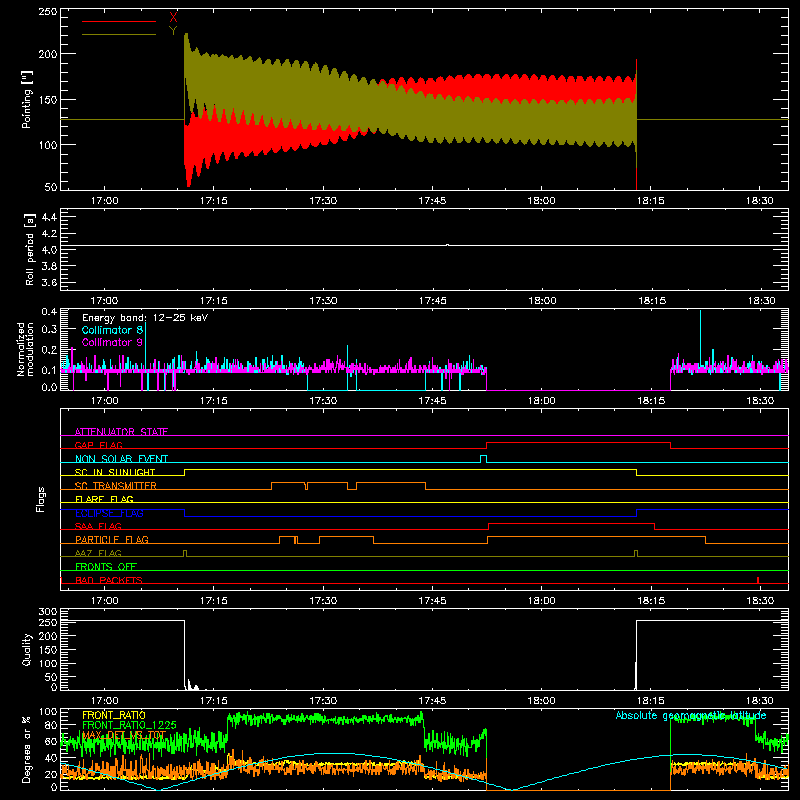Image resolution: width=800 pixels, height=800 pixels.
Task: Click the 200 tick on the Pointing axis
Action: (47, 54)
